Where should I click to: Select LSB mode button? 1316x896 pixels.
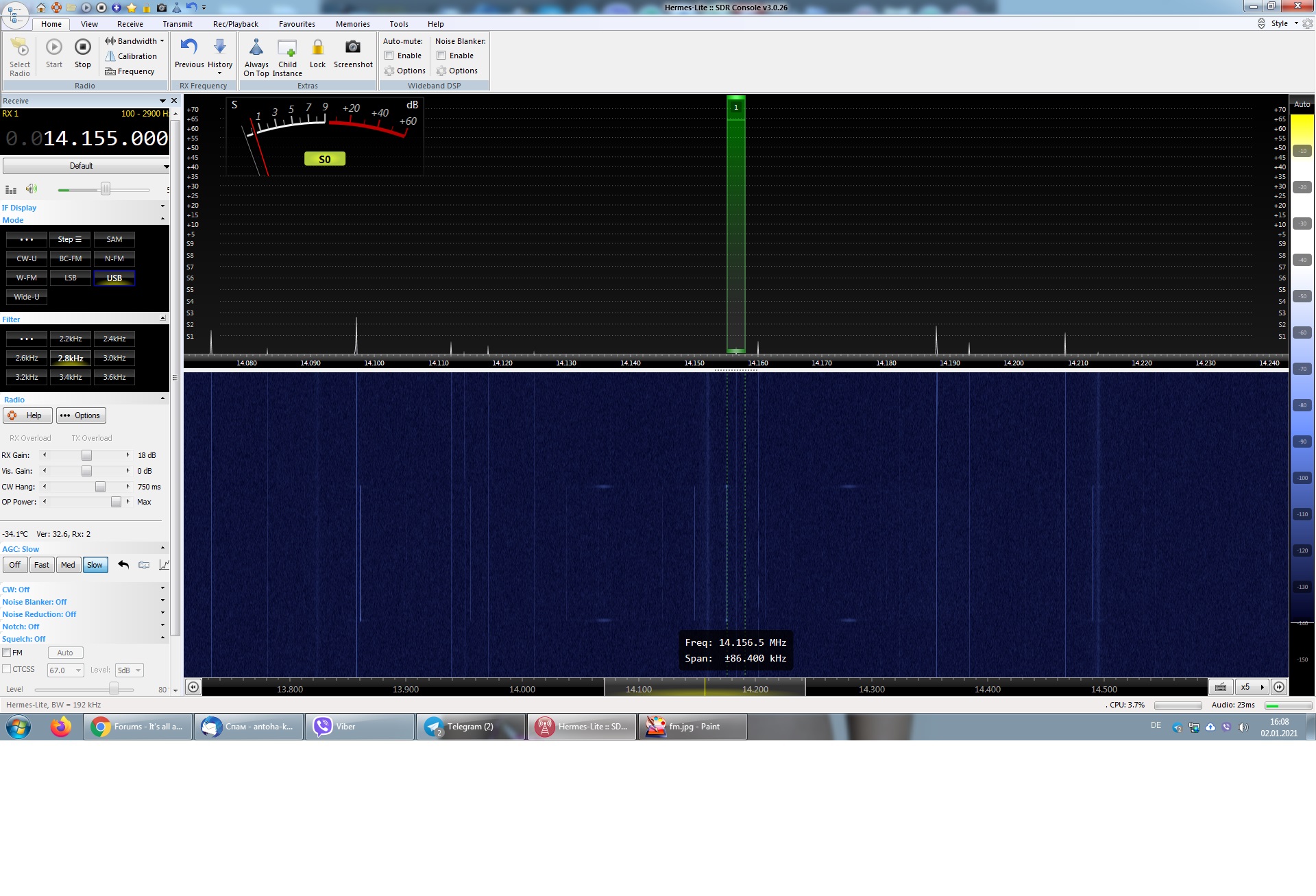(x=71, y=278)
